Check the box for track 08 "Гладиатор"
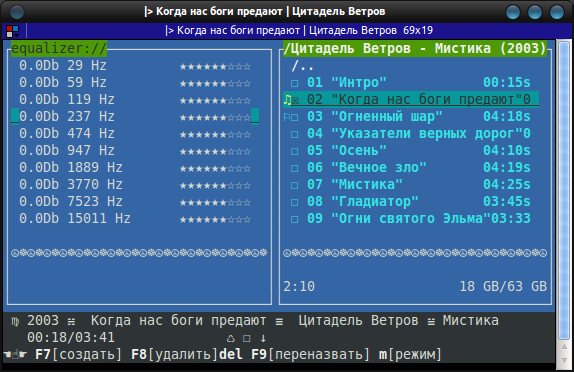This screenshot has width=574, height=372. 295,202
